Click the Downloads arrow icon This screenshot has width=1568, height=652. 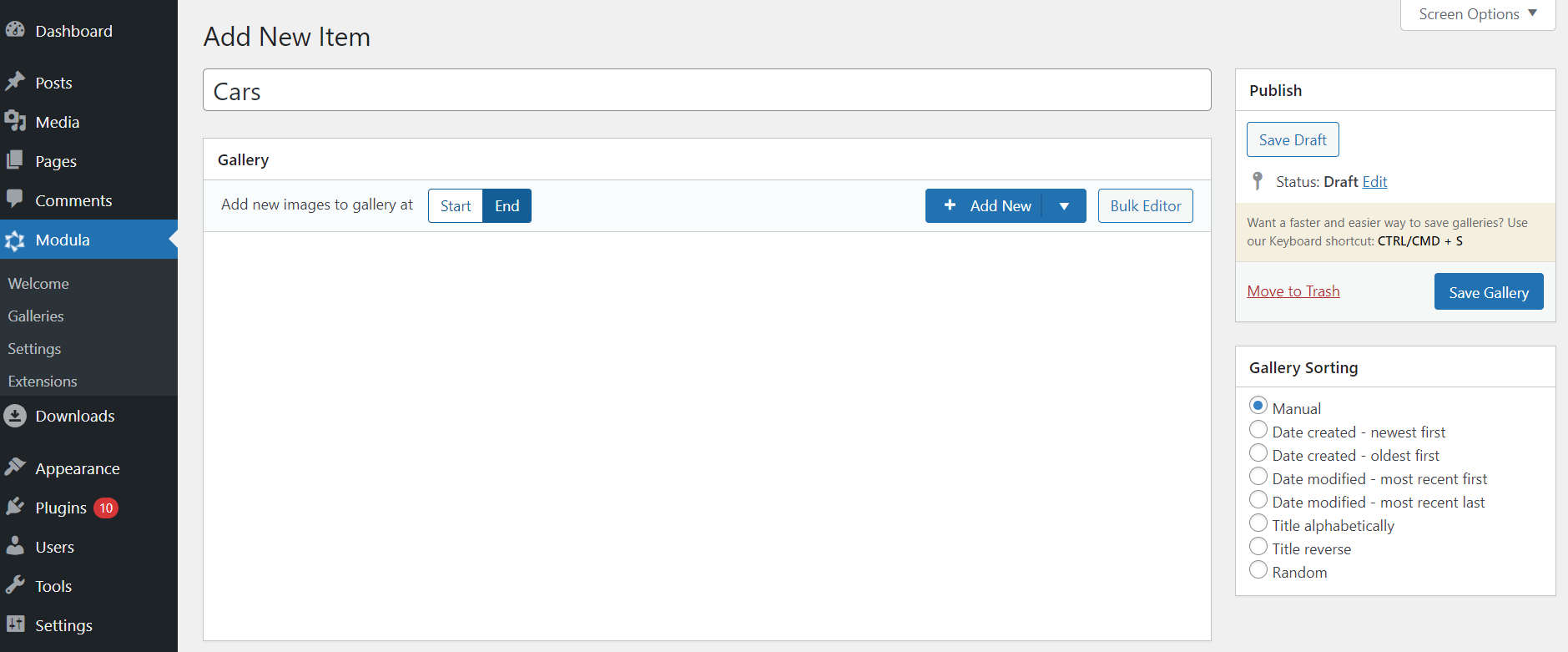(15, 416)
